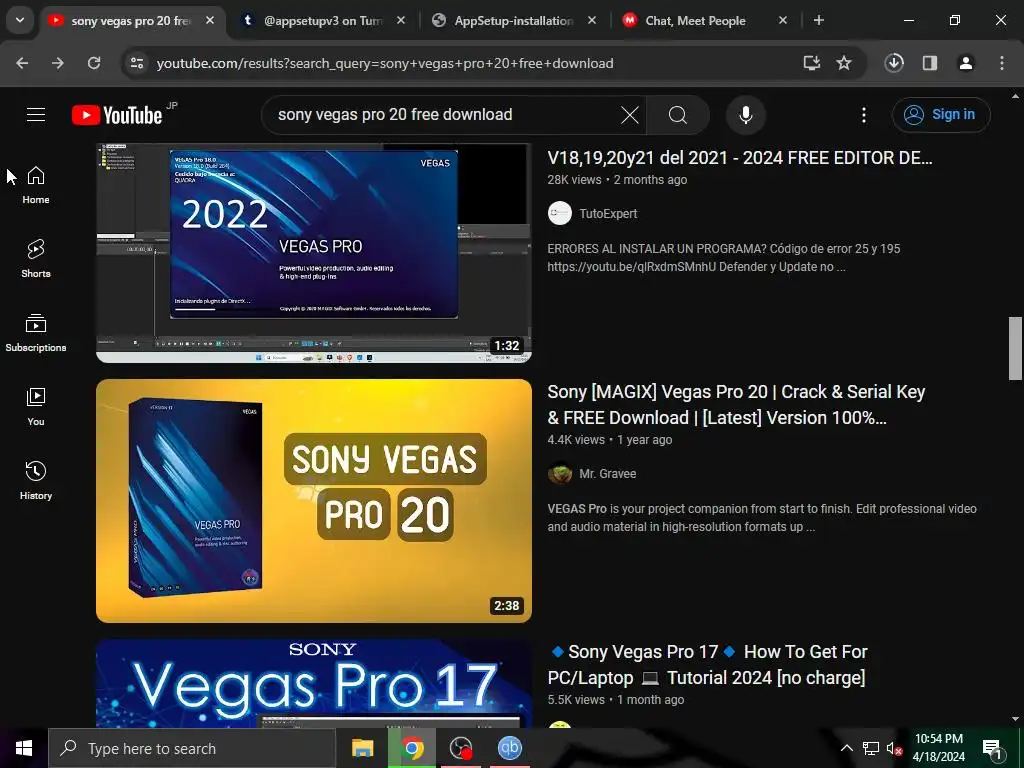Toggle Chrome side panel
The height and width of the screenshot is (768, 1024).
click(930, 63)
